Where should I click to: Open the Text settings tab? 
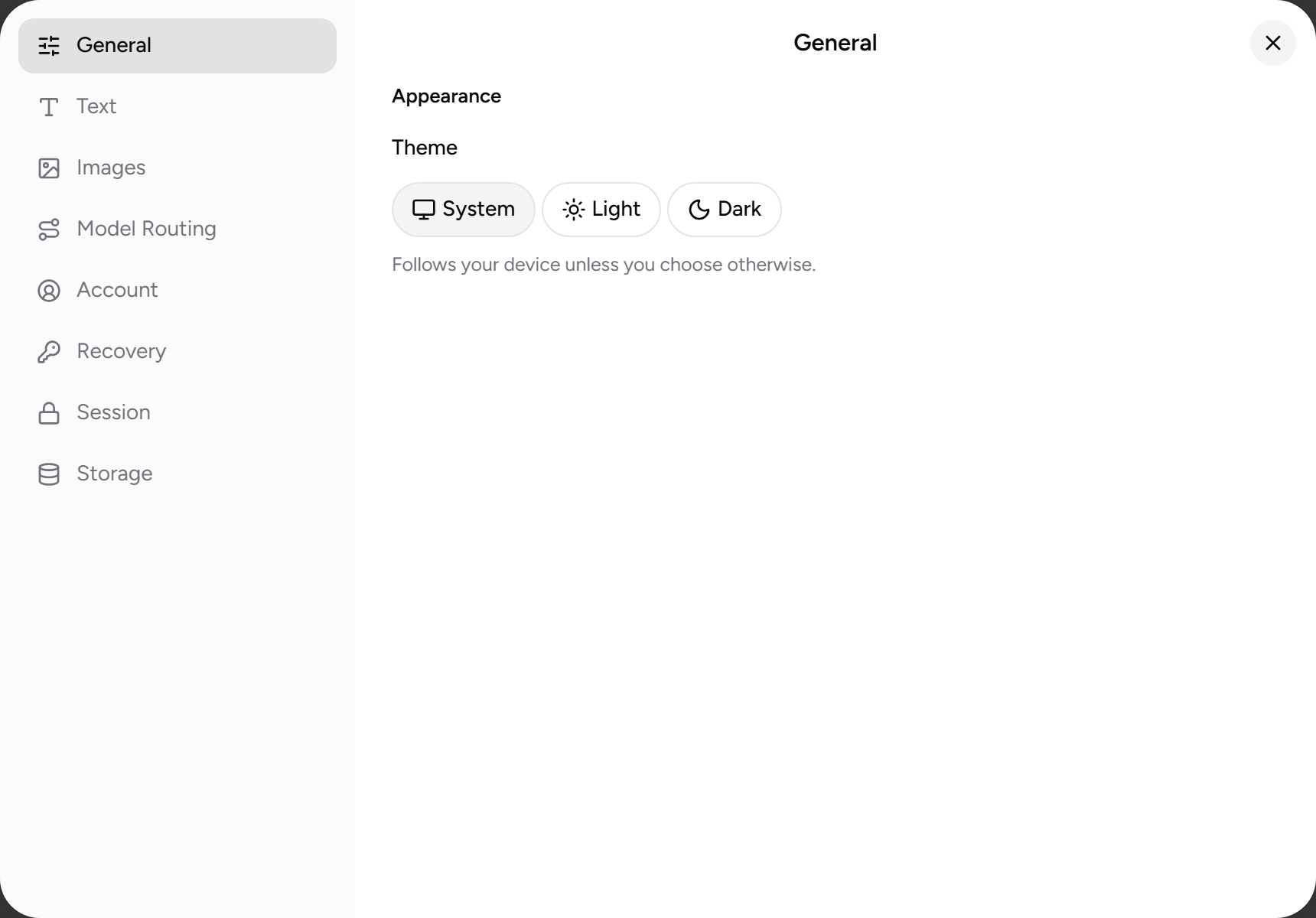[x=178, y=107]
